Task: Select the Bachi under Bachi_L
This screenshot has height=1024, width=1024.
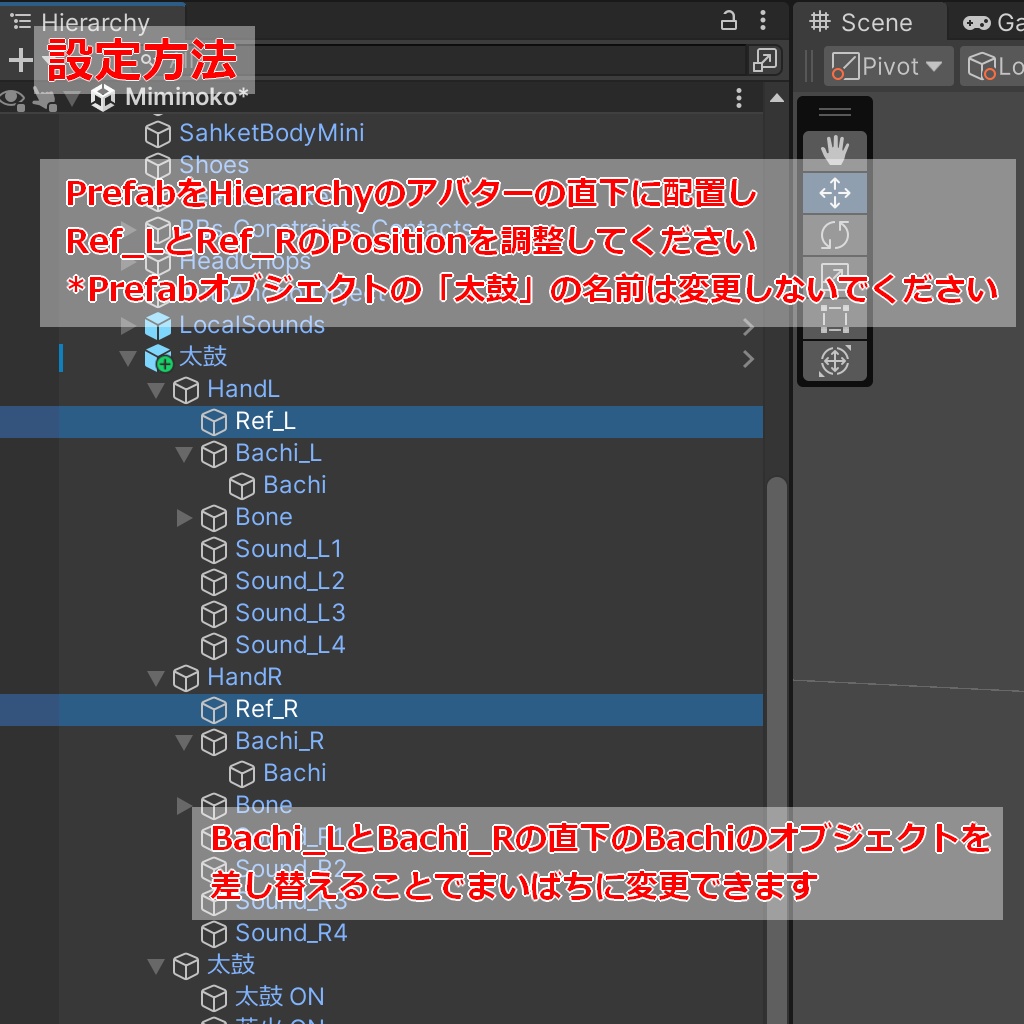Action: click(x=295, y=485)
